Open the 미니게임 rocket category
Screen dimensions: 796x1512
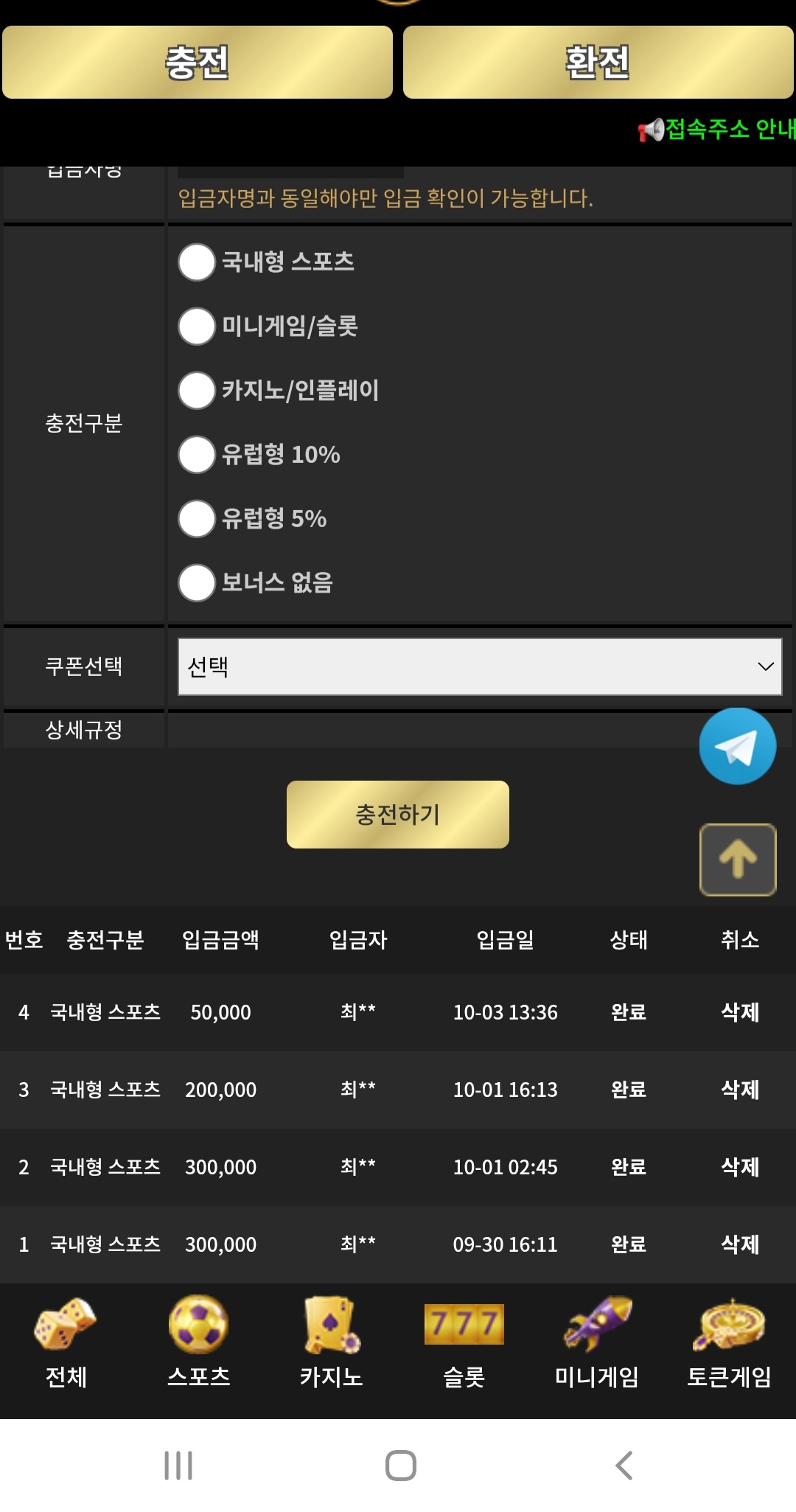[596, 1343]
